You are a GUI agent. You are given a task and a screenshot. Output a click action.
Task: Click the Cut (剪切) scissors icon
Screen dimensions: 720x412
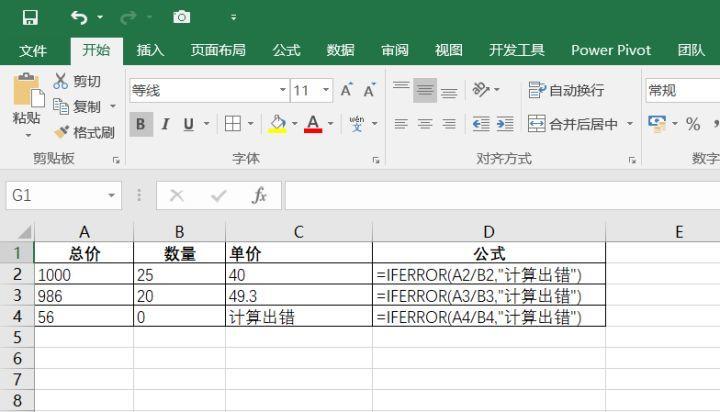pos(61,81)
